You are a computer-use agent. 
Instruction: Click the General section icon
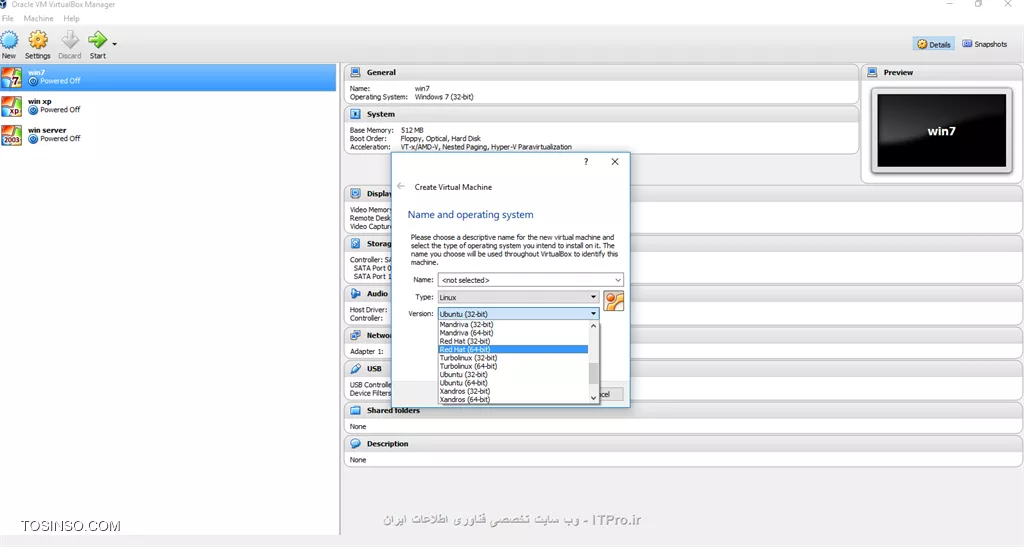pyautogui.click(x=355, y=72)
